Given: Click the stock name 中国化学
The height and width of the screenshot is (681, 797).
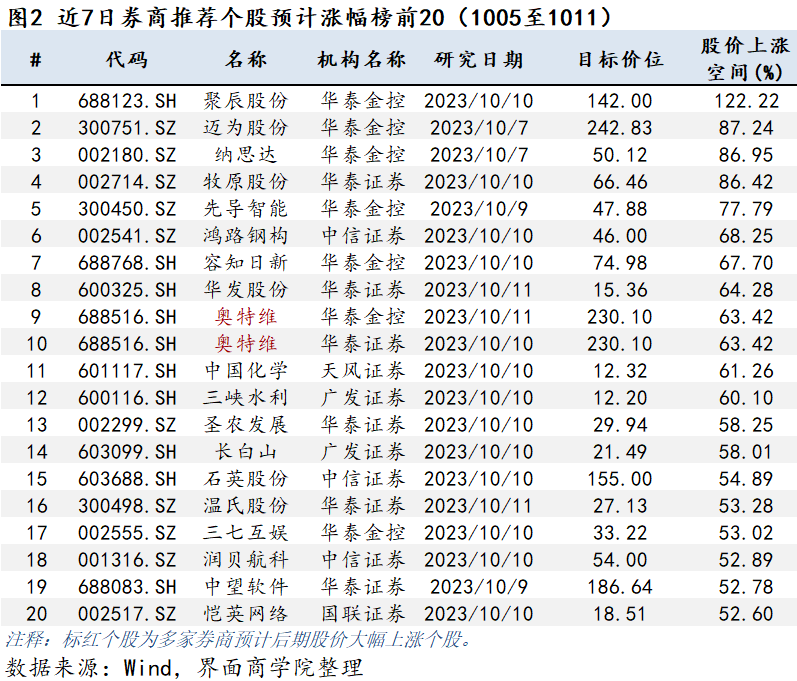Looking at the screenshot, I should click(246, 370).
